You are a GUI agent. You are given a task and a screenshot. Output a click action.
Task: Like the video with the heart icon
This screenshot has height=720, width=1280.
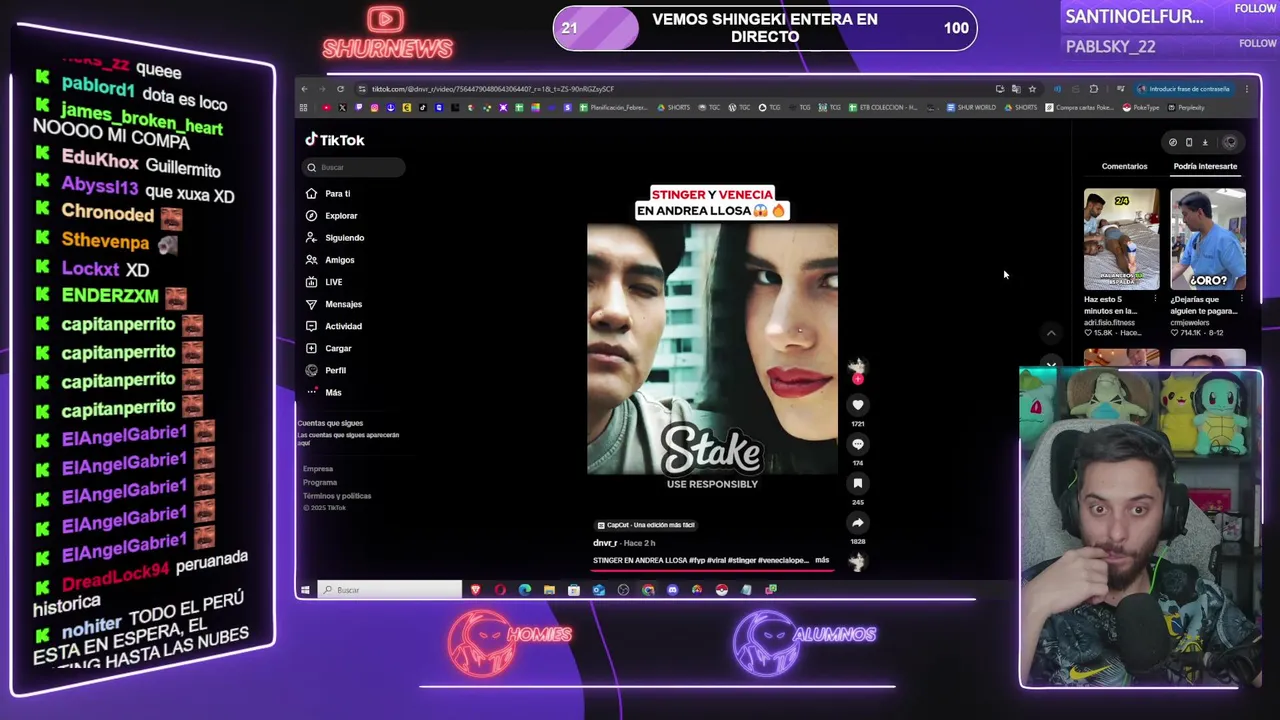coord(857,405)
